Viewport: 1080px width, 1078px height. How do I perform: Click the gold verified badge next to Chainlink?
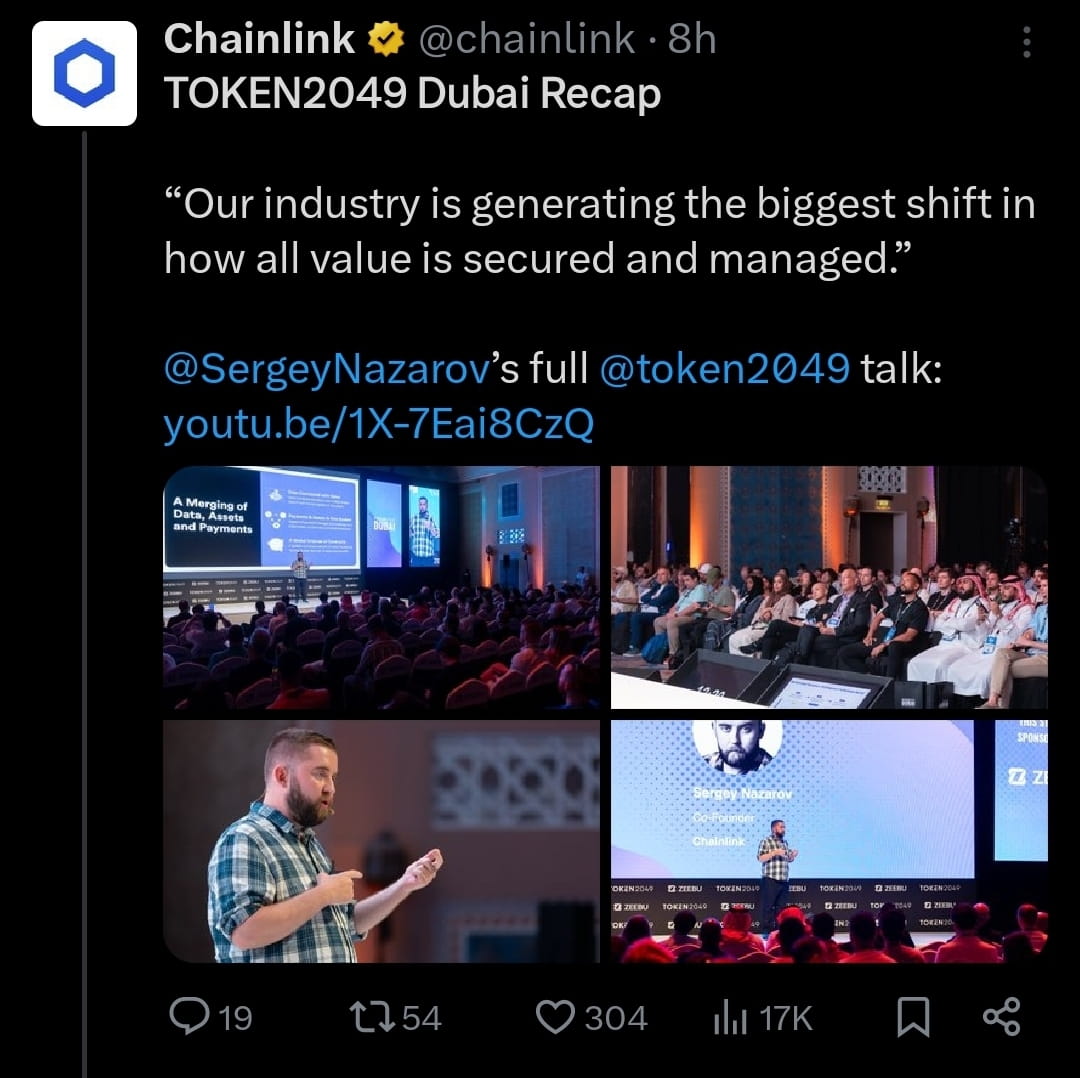[x=384, y=39]
